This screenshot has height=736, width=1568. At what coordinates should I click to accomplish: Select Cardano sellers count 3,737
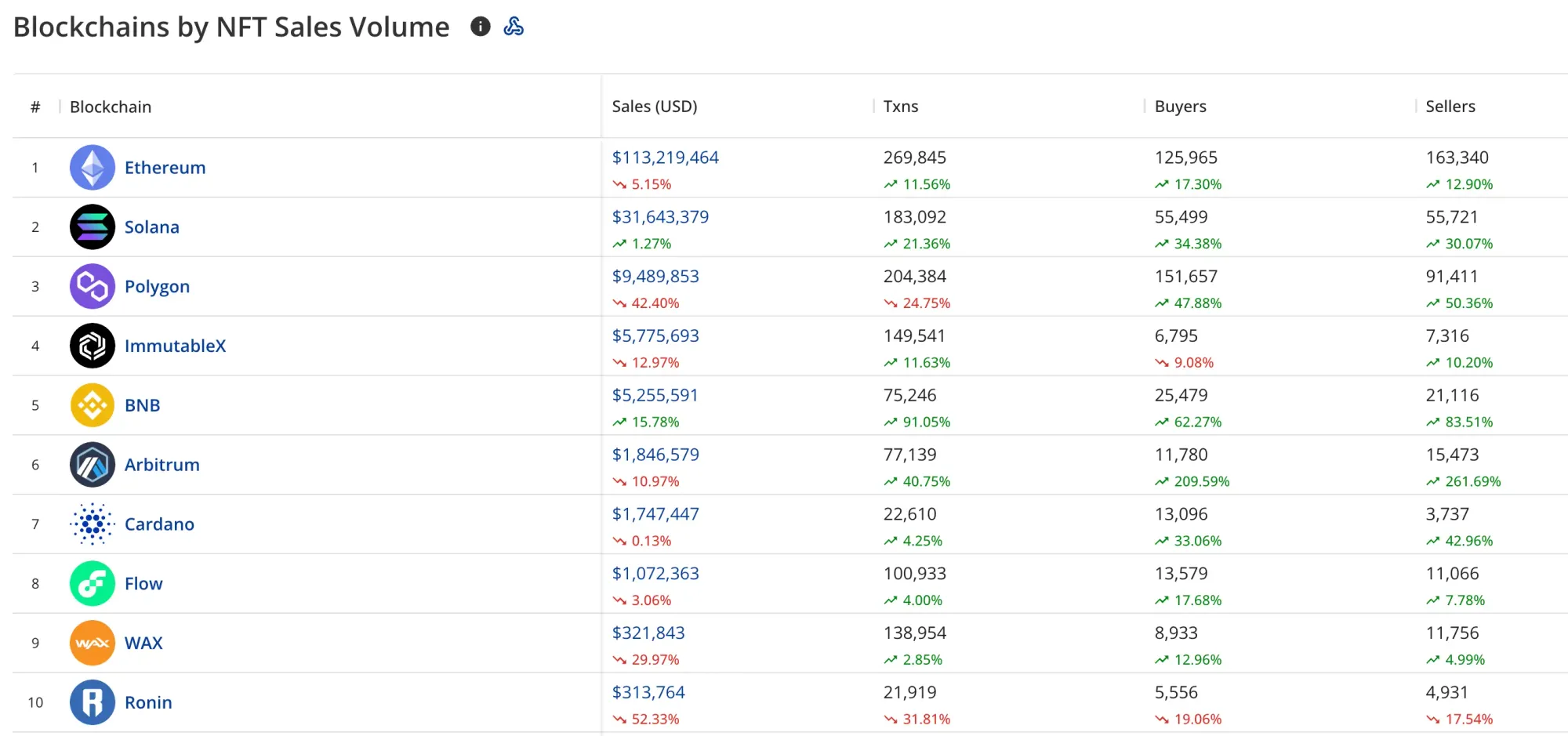[x=1447, y=514]
